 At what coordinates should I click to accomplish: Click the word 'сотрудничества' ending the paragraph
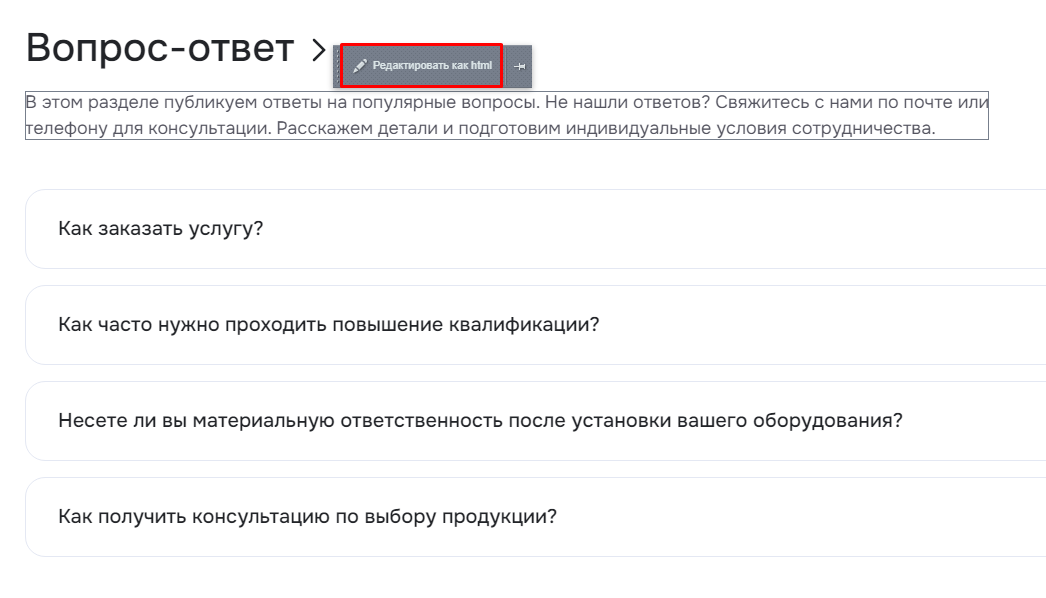coord(861,128)
